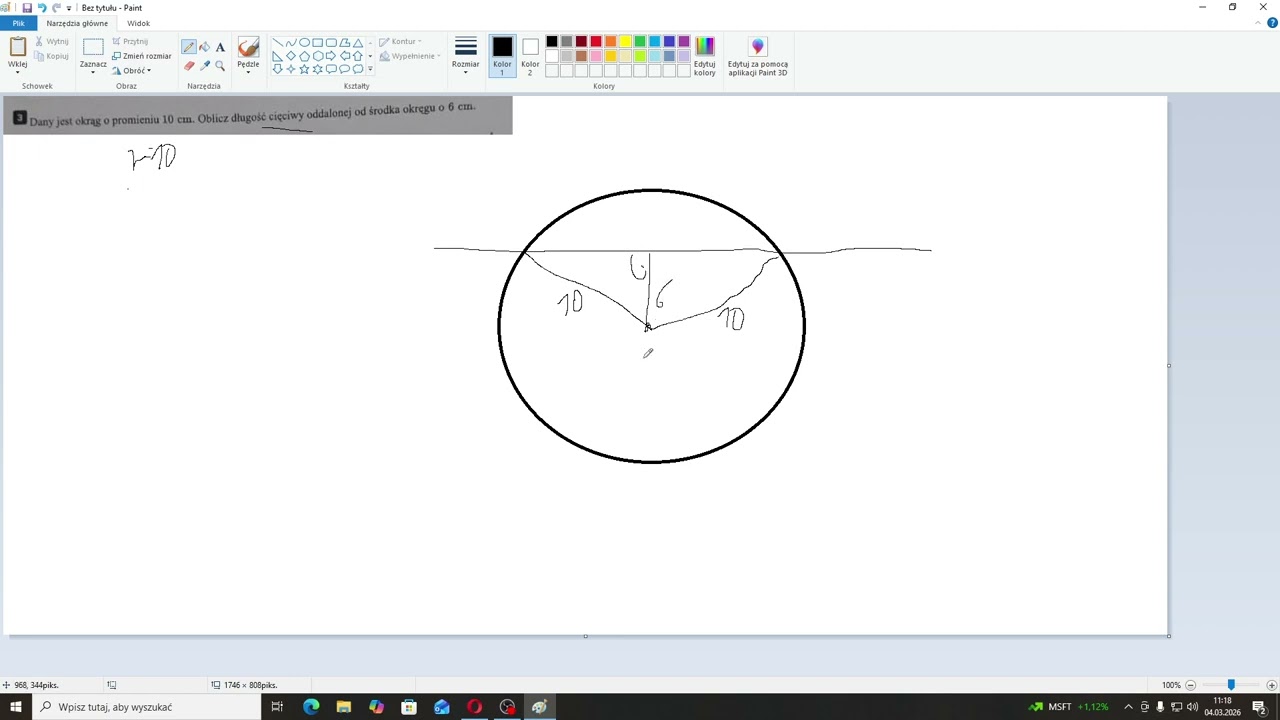Click the zoom in plus button
This screenshot has height=720, width=1280.
click(x=1272, y=685)
